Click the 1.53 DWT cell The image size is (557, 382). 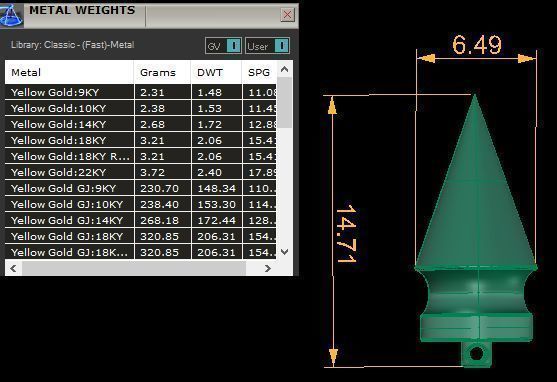217,108
